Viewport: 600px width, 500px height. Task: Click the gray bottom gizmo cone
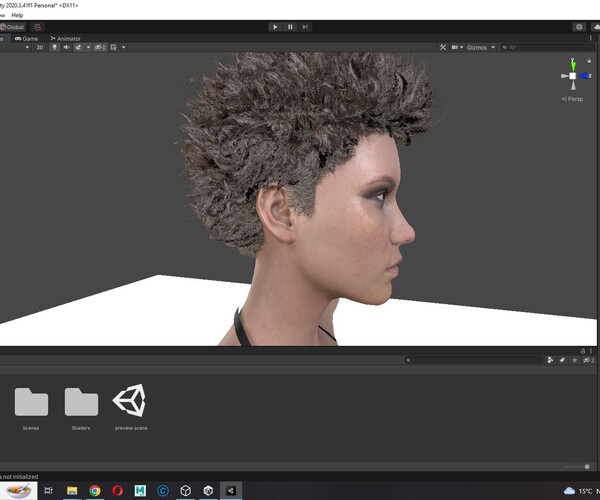(x=573, y=85)
